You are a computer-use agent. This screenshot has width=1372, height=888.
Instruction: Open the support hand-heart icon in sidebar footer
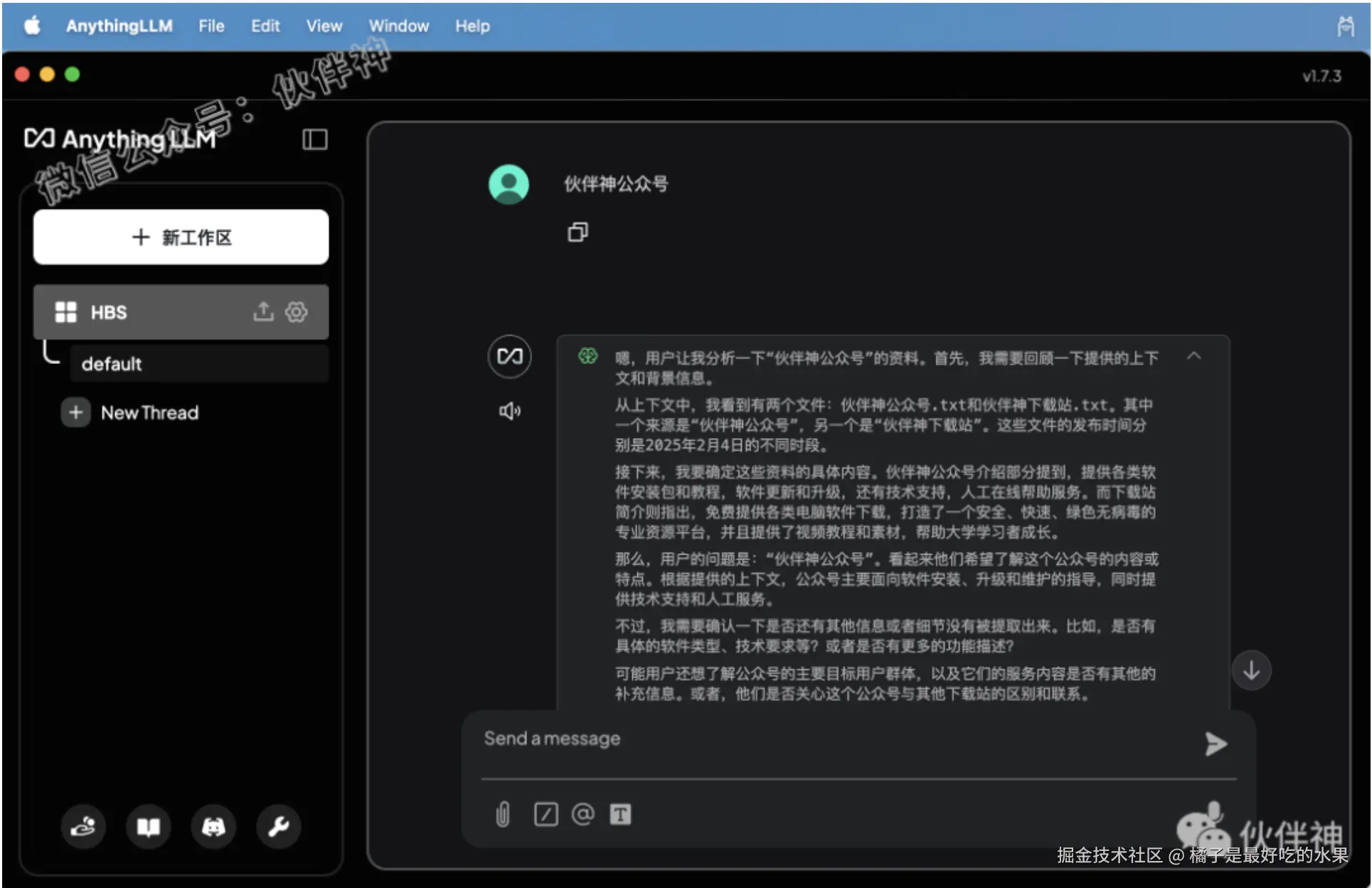click(x=83, y=826)
